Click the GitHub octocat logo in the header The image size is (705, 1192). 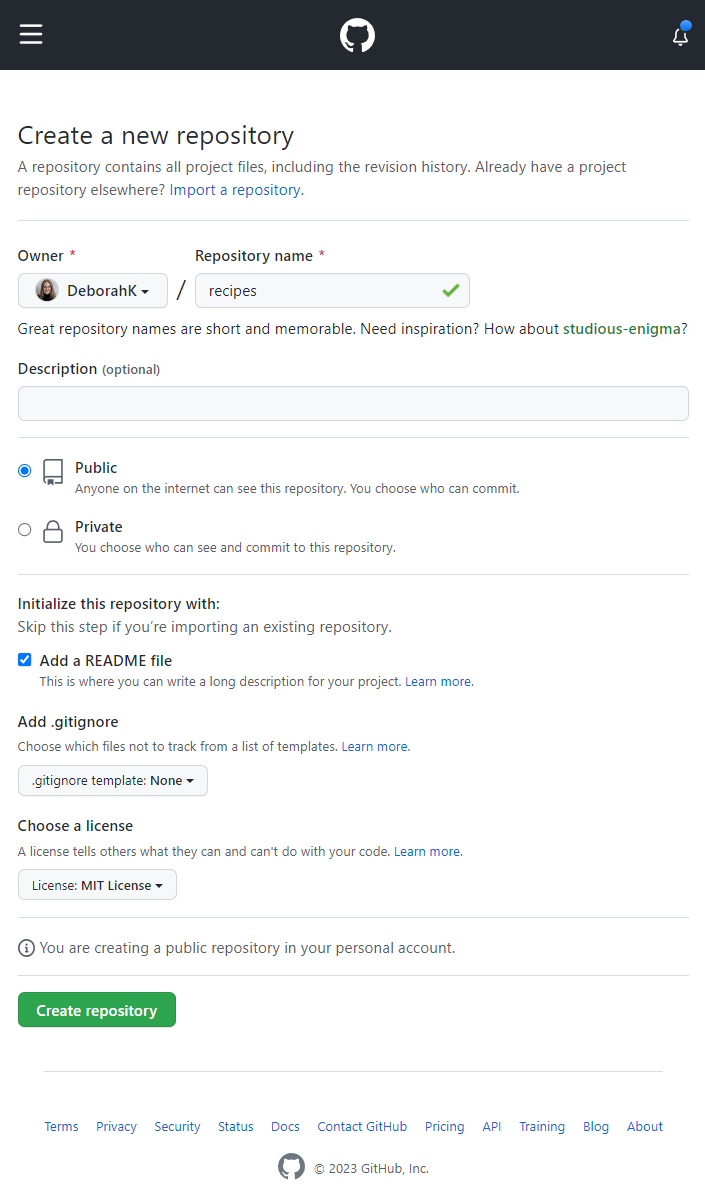tap(356, 34)
